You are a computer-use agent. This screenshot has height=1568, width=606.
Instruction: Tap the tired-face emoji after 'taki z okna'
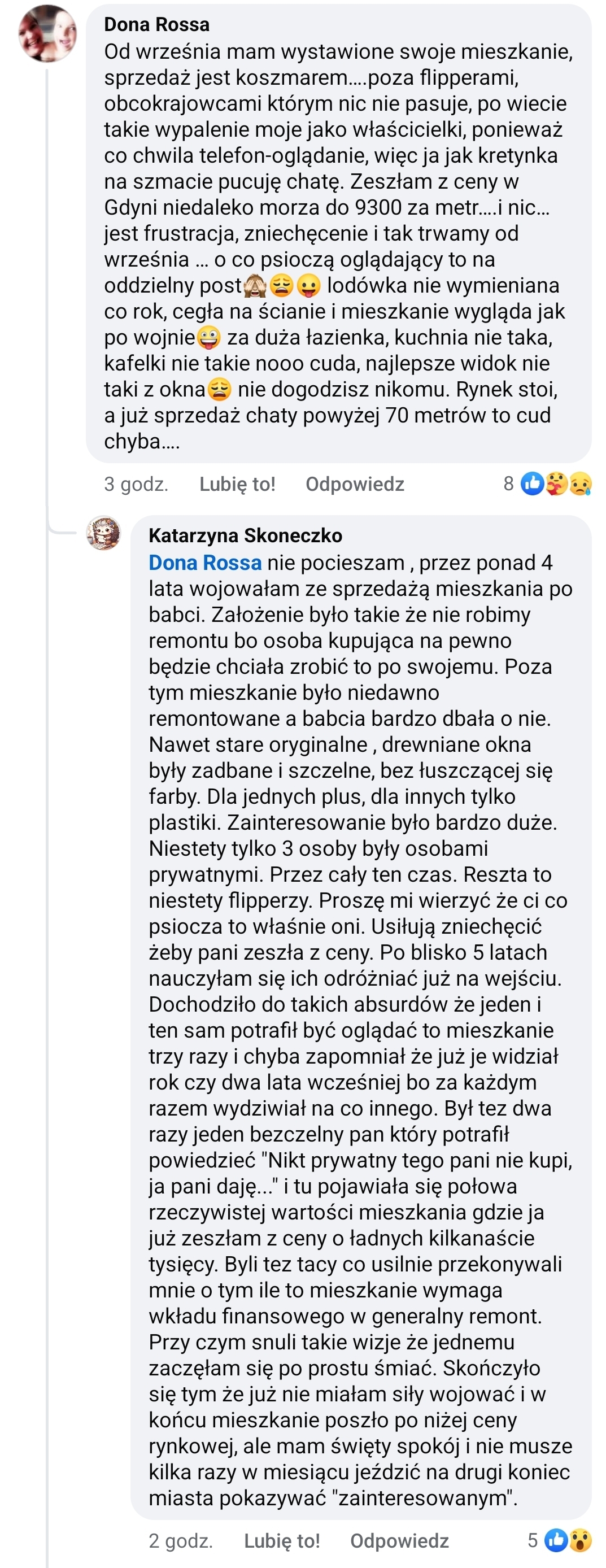[x=219, y=390]
